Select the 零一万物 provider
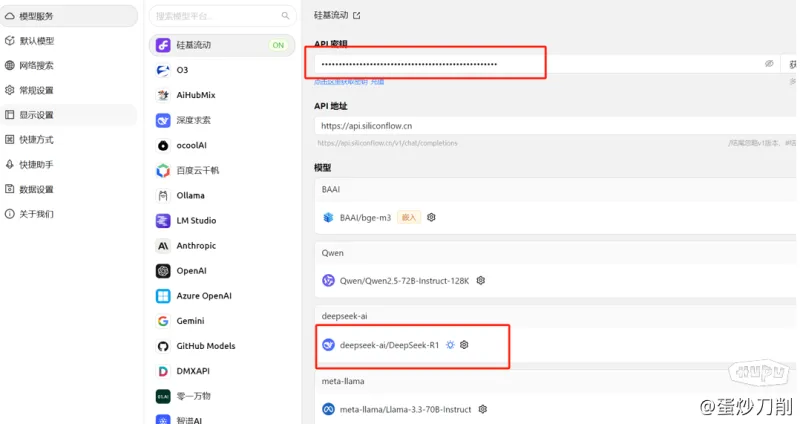The height and width of the screenshot is (424, 800). (222, 396)
